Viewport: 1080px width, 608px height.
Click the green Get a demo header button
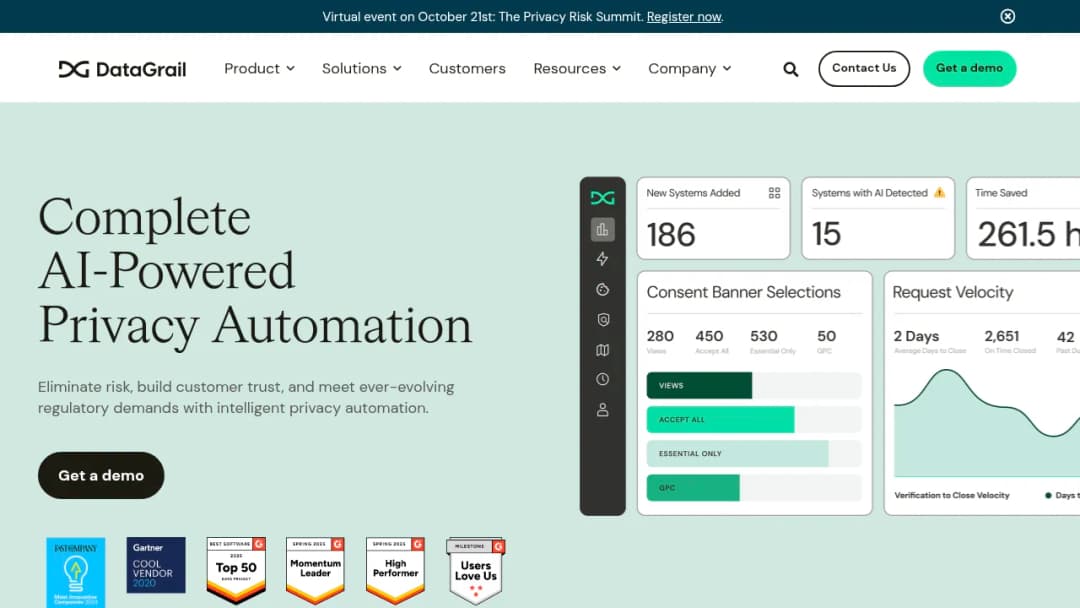[x=969, y=68]
